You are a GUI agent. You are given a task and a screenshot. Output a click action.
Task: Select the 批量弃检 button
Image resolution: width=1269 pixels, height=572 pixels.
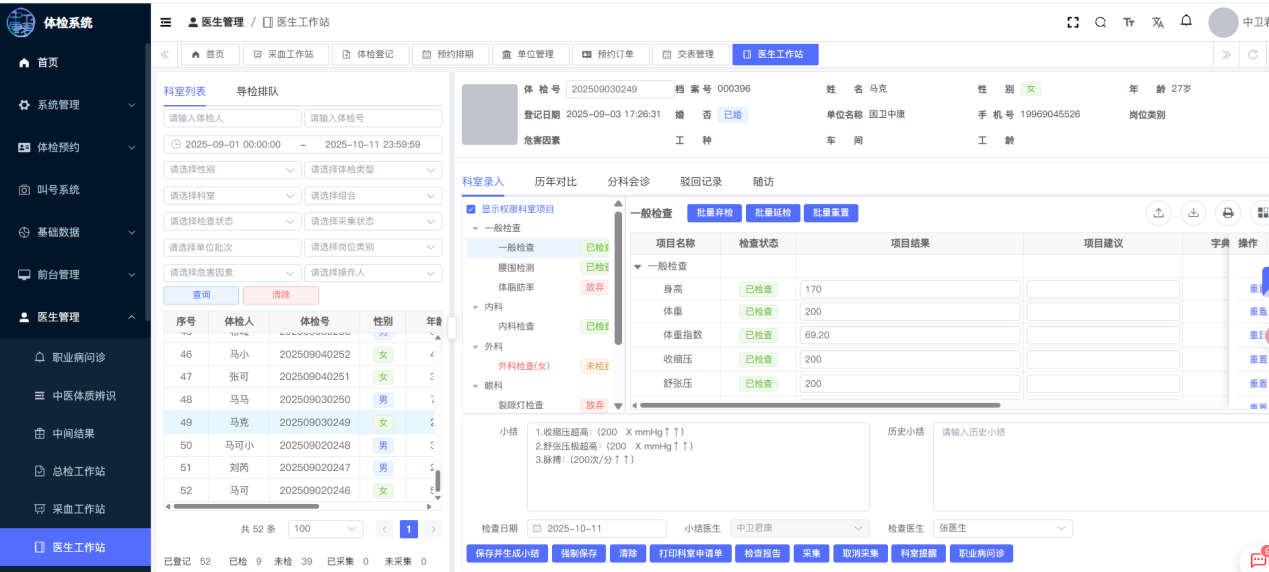[714, 213]
